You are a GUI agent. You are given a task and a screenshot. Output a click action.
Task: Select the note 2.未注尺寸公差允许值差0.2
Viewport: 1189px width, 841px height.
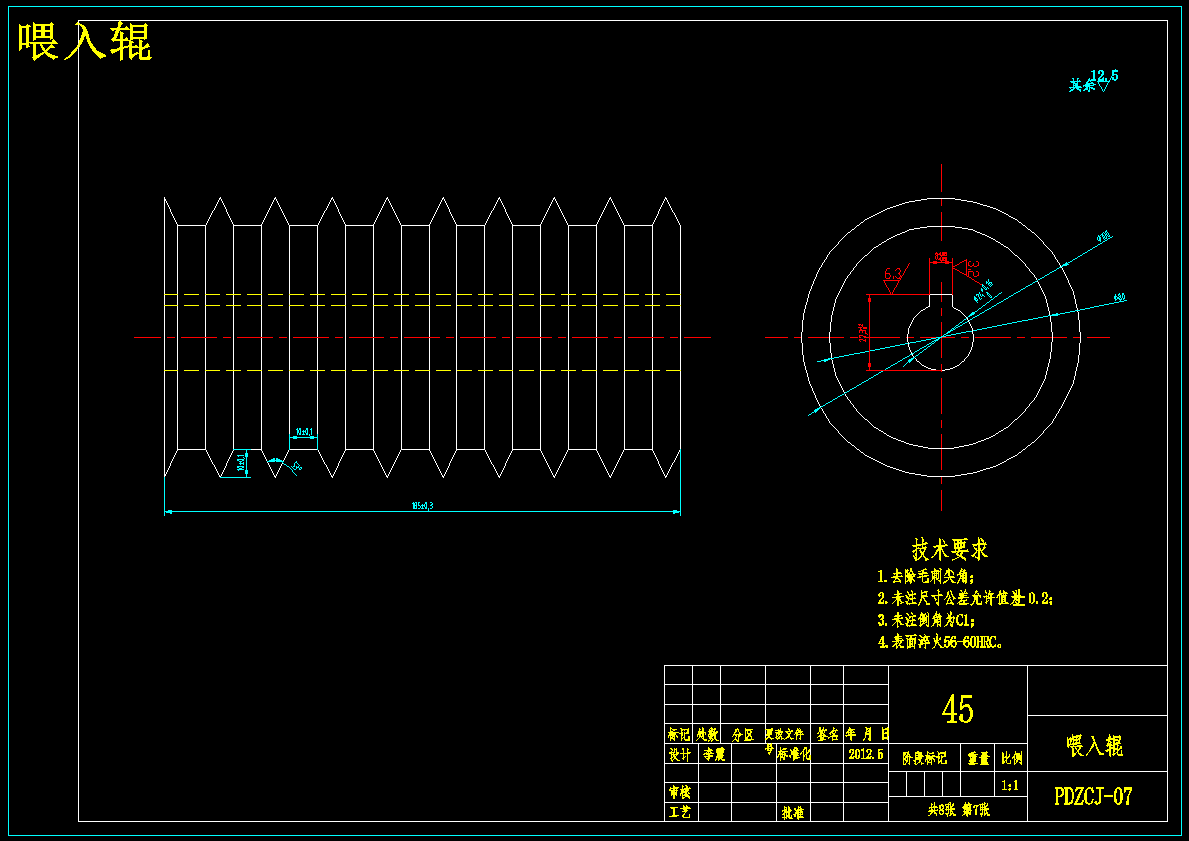(965, 598)
